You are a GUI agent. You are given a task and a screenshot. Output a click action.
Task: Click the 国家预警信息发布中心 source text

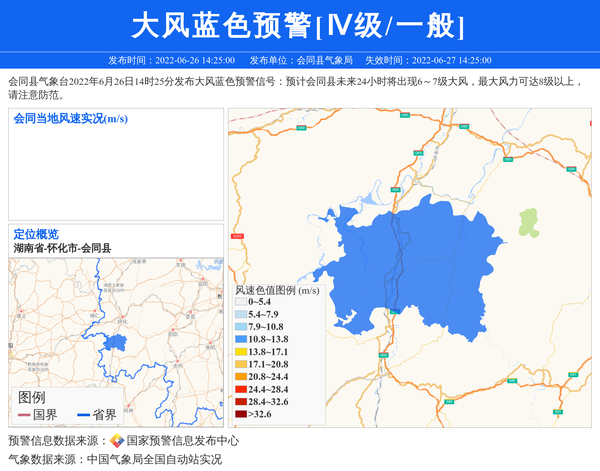[x=183, y=441]
